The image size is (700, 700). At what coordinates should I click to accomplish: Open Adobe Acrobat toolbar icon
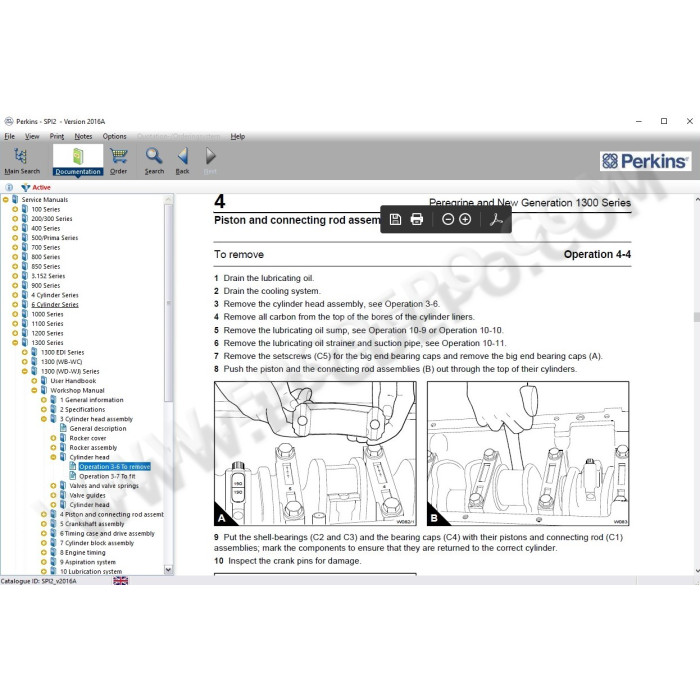pos(496,219)
